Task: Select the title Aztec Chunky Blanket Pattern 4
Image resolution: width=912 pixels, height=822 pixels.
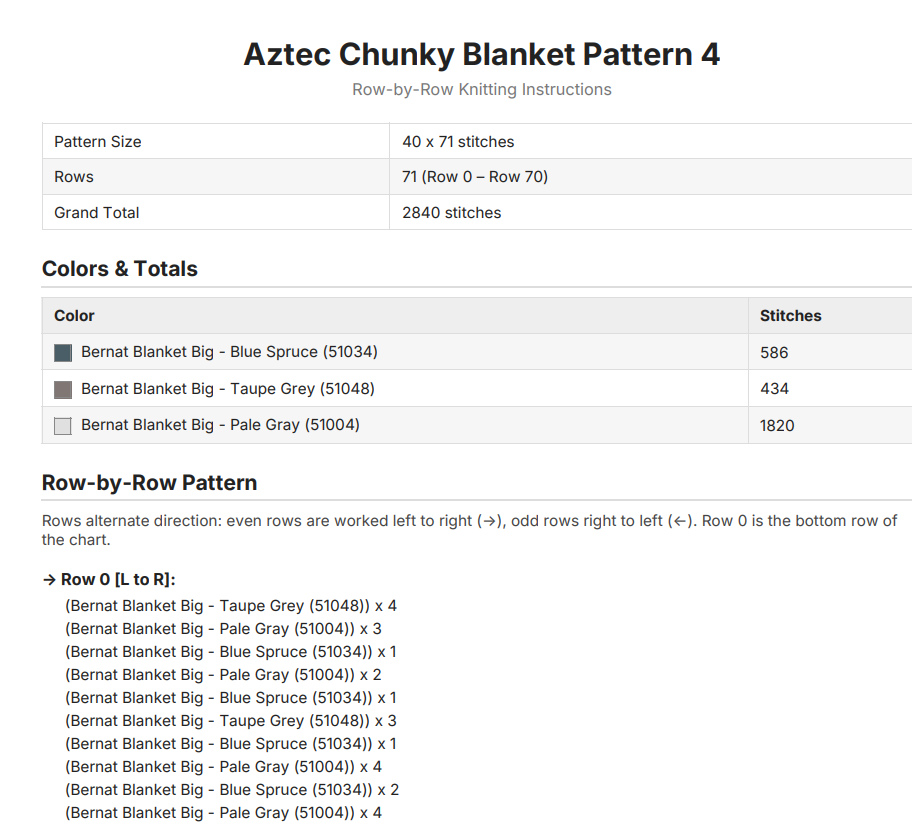Action: pos(482,55)
